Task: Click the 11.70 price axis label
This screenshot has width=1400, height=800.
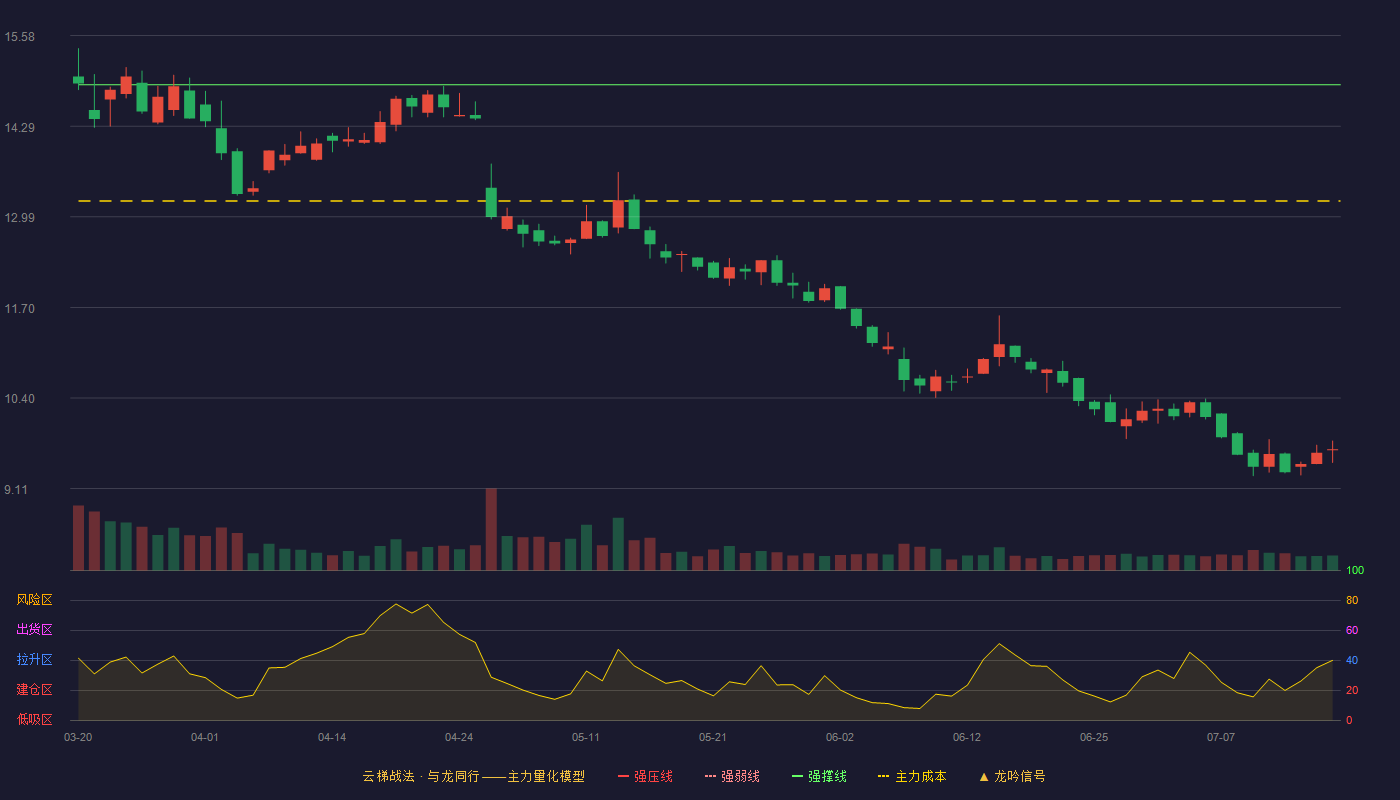Action: (x=19, y=309)
